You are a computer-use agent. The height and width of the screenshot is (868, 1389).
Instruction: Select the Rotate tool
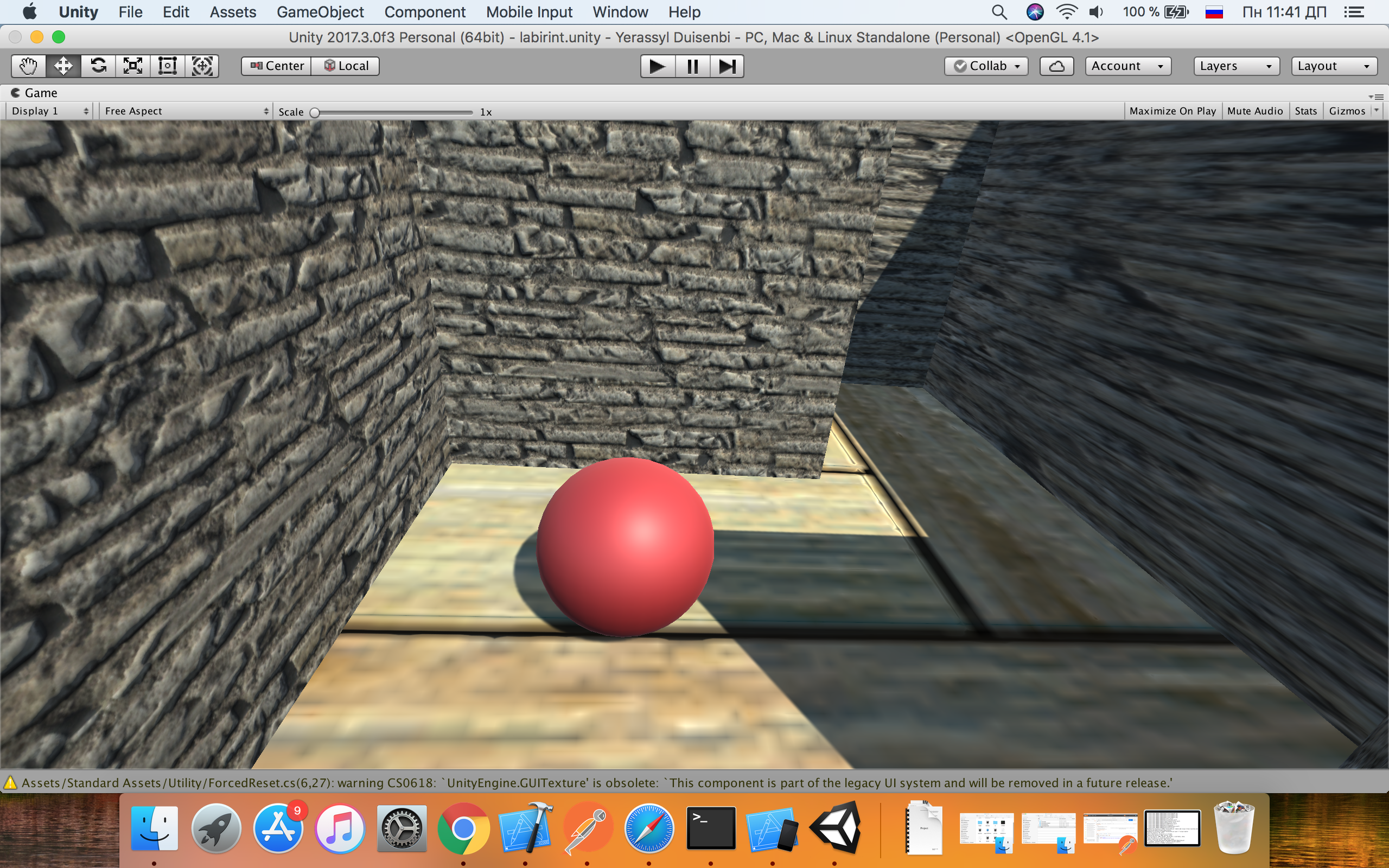(x=98, y=66)
